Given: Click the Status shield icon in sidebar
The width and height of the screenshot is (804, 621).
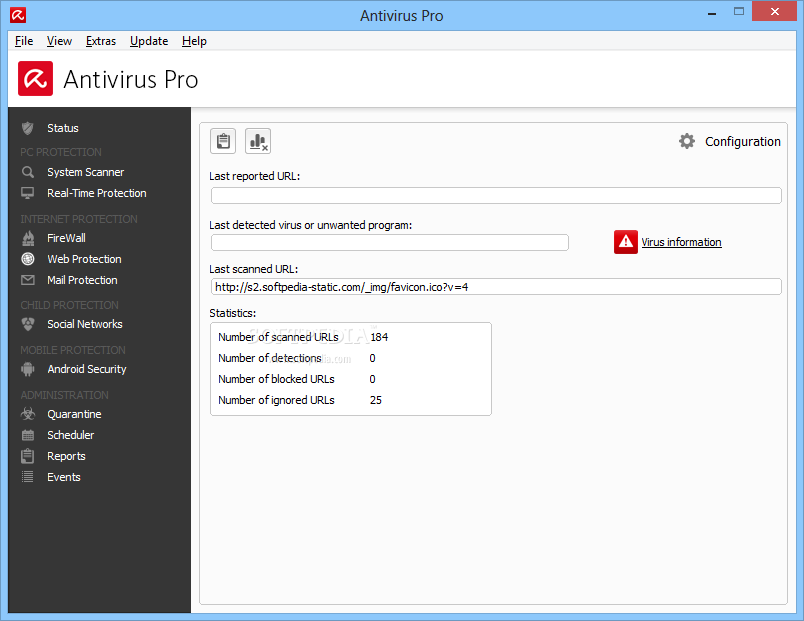Looking at the screenshot, I should (x=28, y=128).
